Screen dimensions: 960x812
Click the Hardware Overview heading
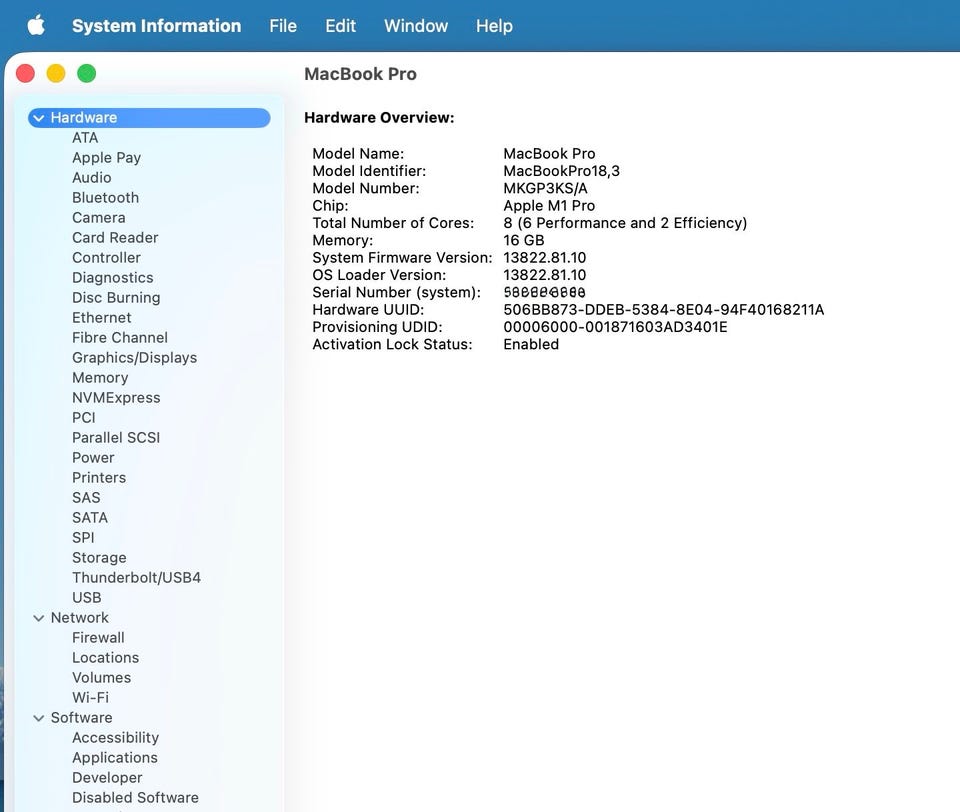[x=379, y=118]
